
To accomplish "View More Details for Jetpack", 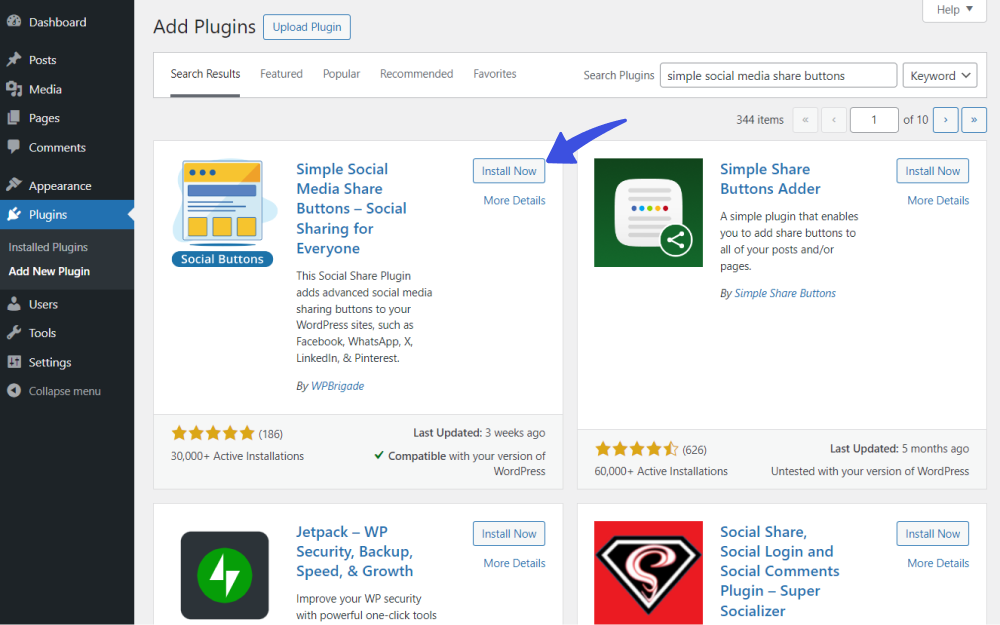I will point(514,563).
